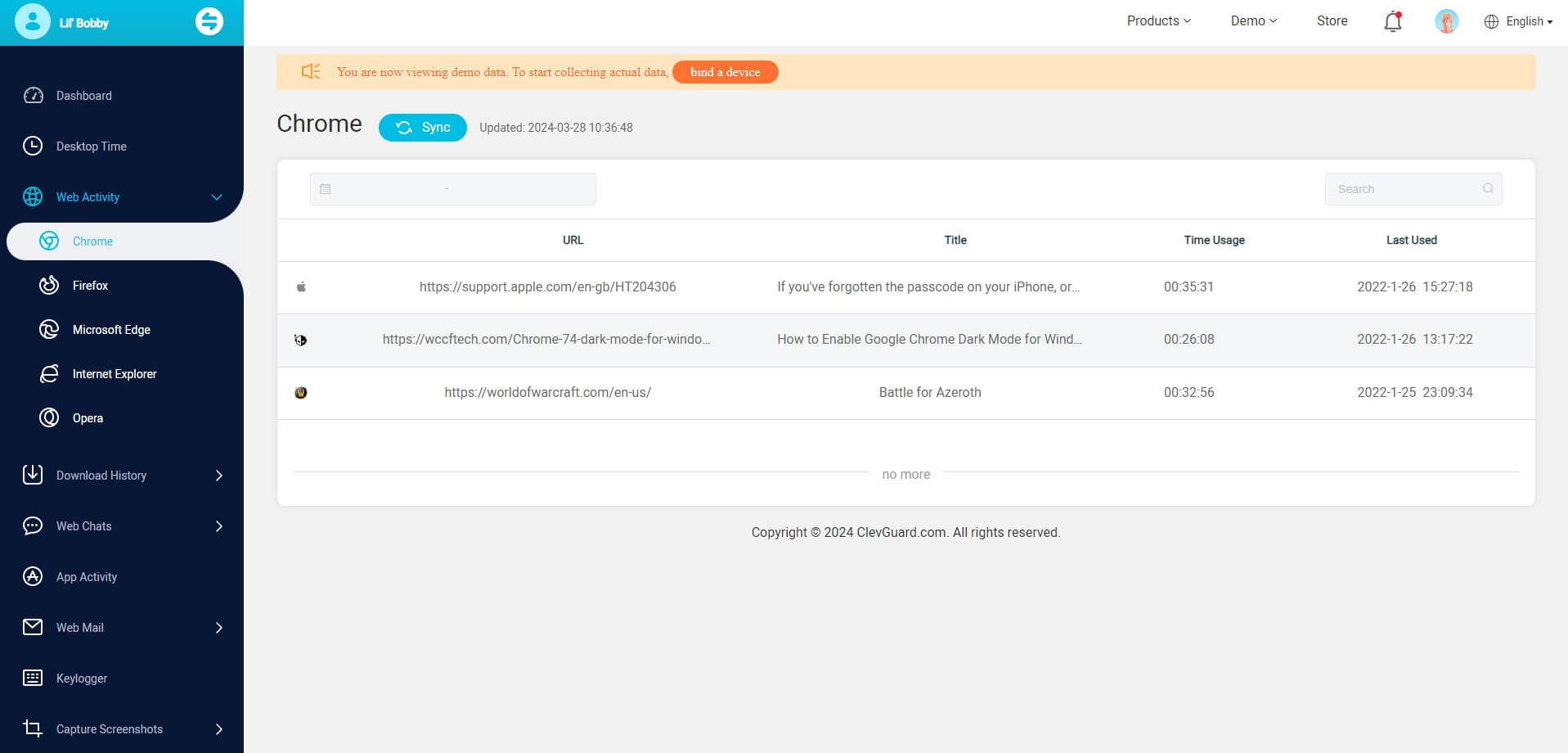Open the Demo dropdown menu
The height and width of the screenshot is (753, 1568).
[x=1254, y=21]
